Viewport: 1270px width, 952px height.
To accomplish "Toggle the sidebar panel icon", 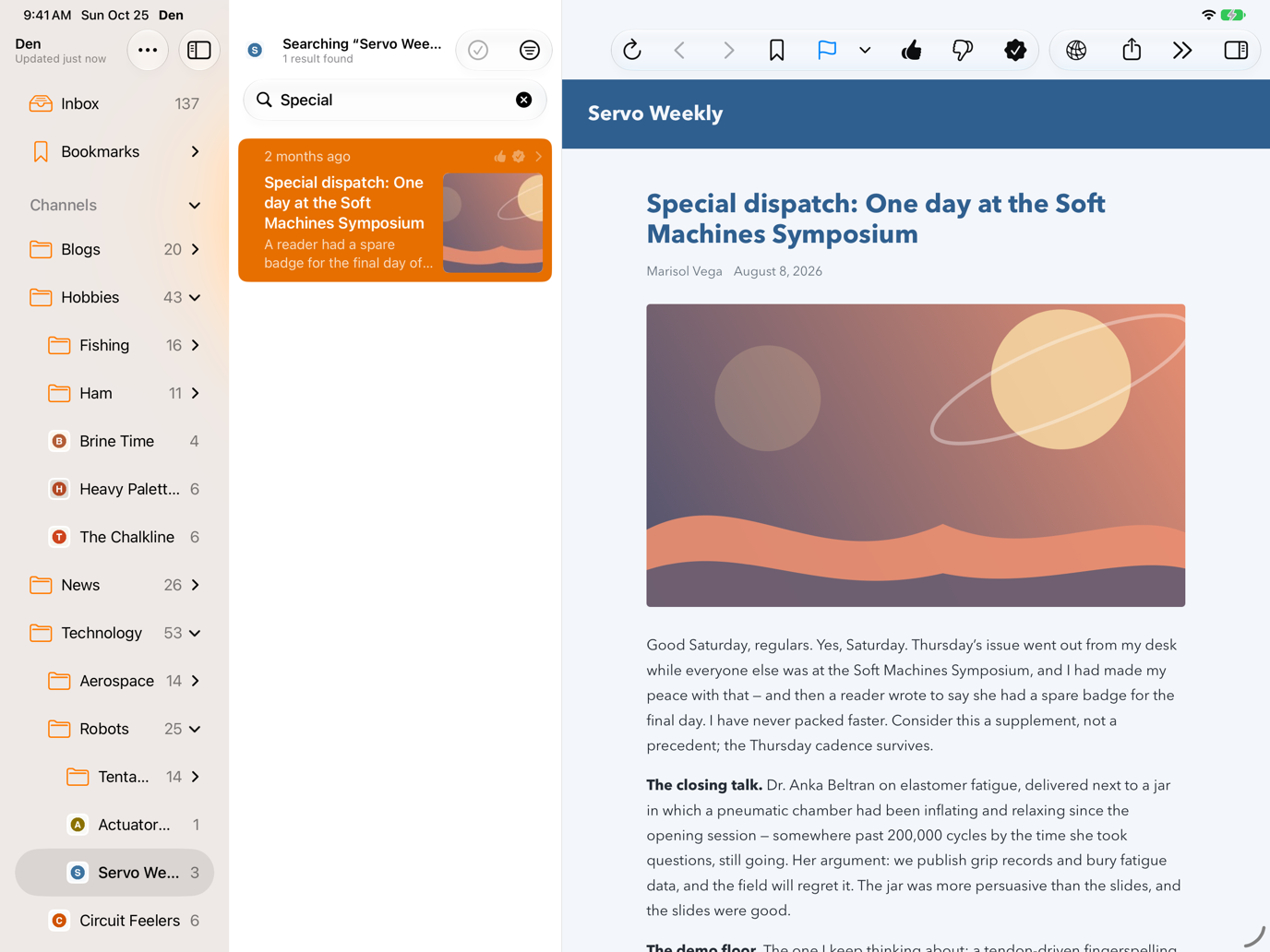I will [x=198, y=50].
